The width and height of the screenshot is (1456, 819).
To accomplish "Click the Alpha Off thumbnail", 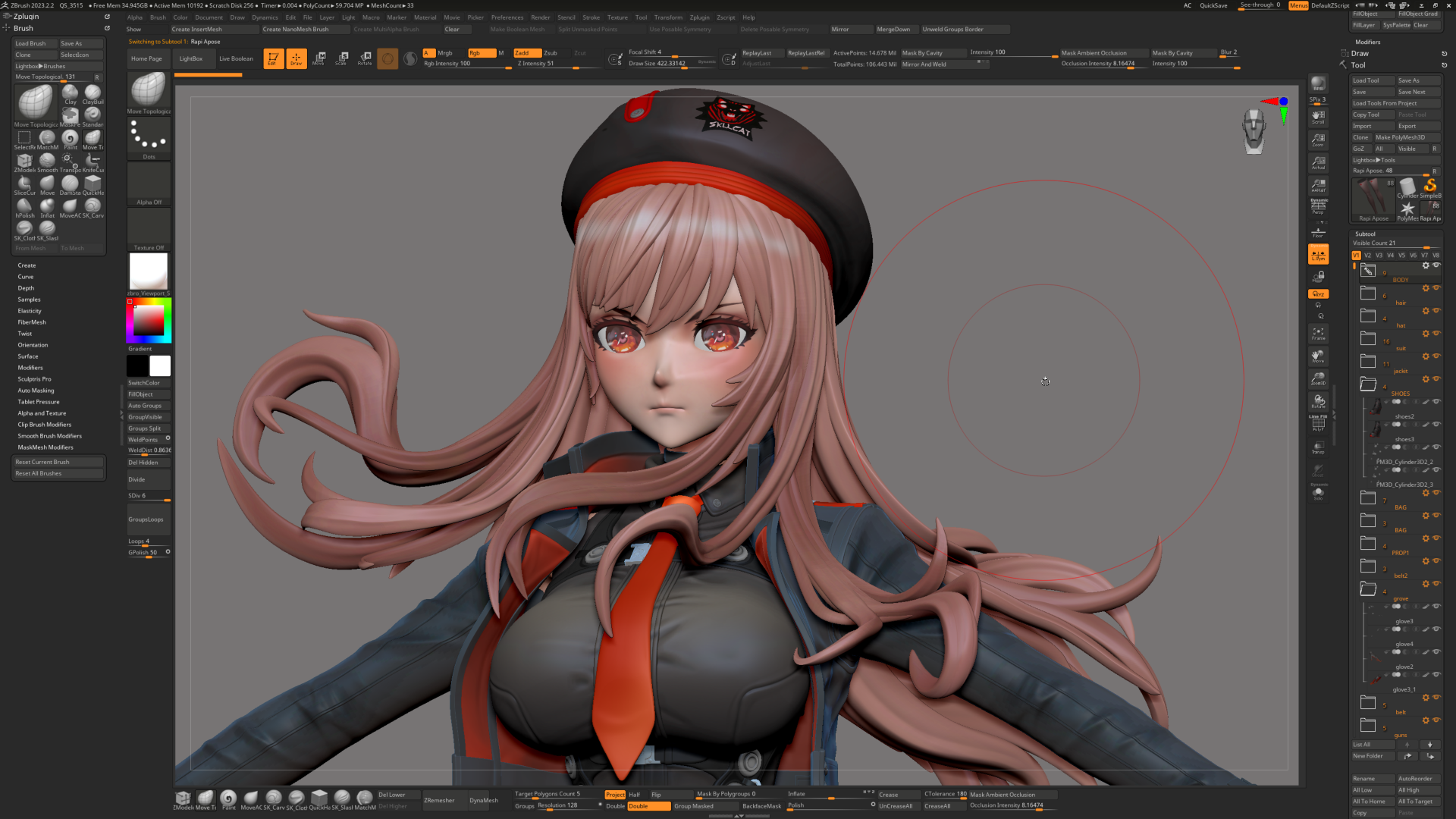I will pyautogui.click(x=149, y=184).
